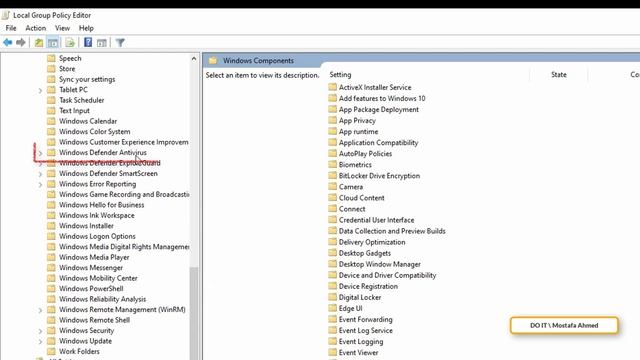Click folder icon beside Windows PowerShell in tree
Screen dimensions: 640x360
51,289
